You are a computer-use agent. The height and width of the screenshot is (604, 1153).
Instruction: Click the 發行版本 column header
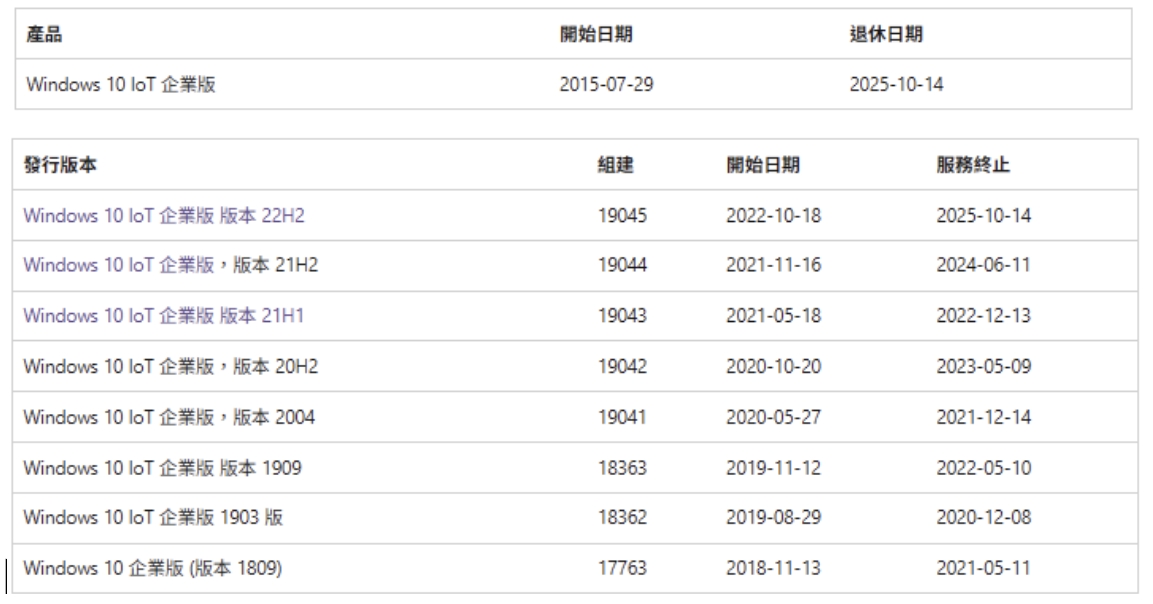coord(54,165)
